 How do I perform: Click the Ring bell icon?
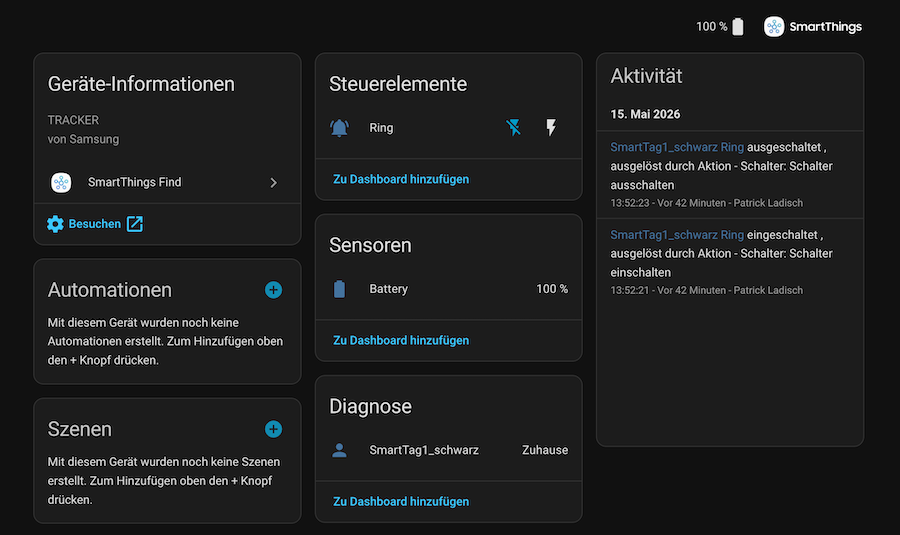point(339,127)
